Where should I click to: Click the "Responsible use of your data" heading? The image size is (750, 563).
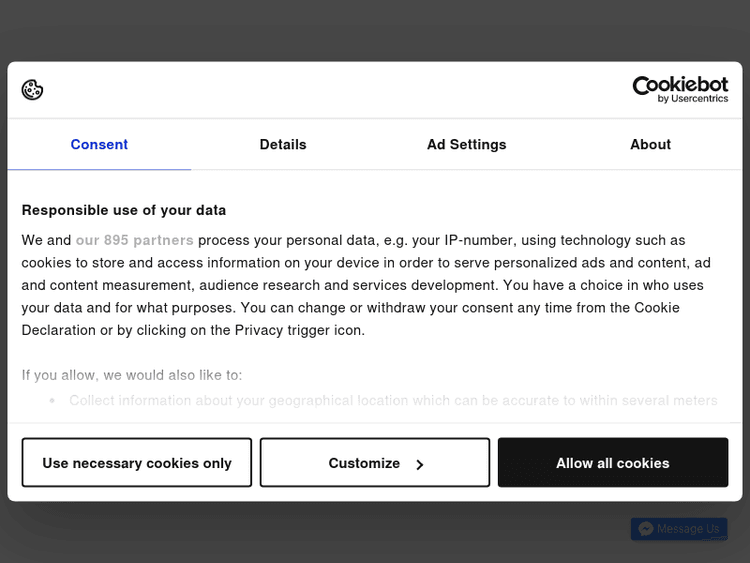[x=124, y=210]
